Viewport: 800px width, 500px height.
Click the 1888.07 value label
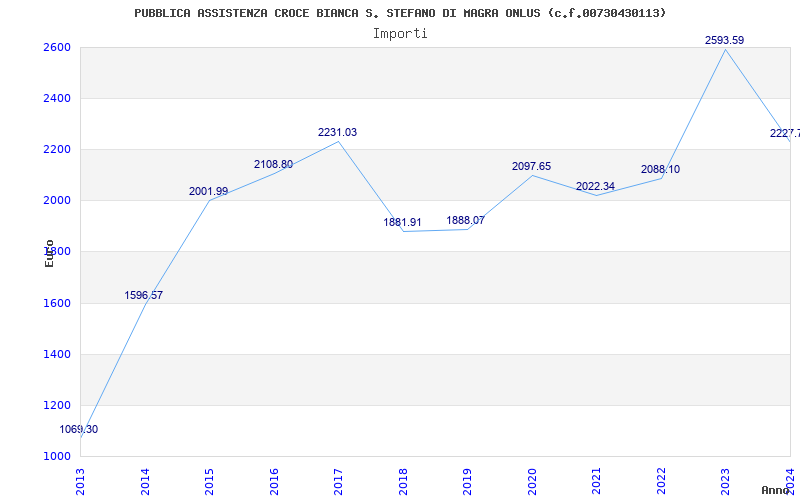click(x=465, y=220)
